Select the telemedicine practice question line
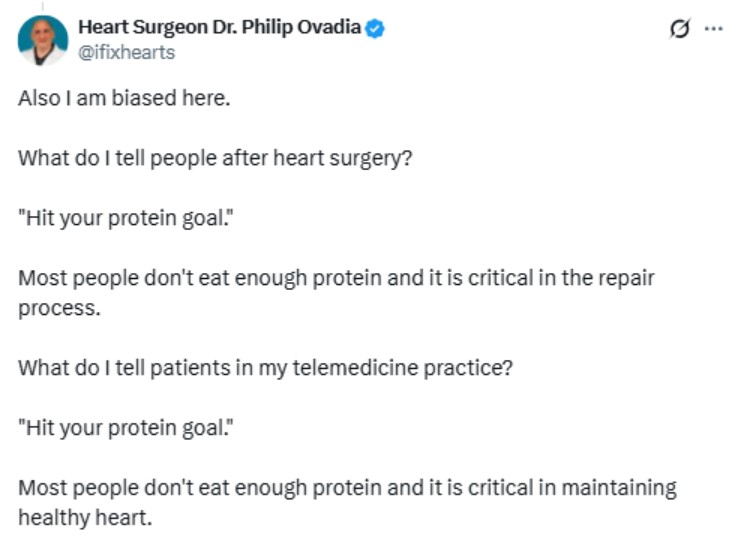This screenshot has height=543, width=739. click(x=265, y=366)
